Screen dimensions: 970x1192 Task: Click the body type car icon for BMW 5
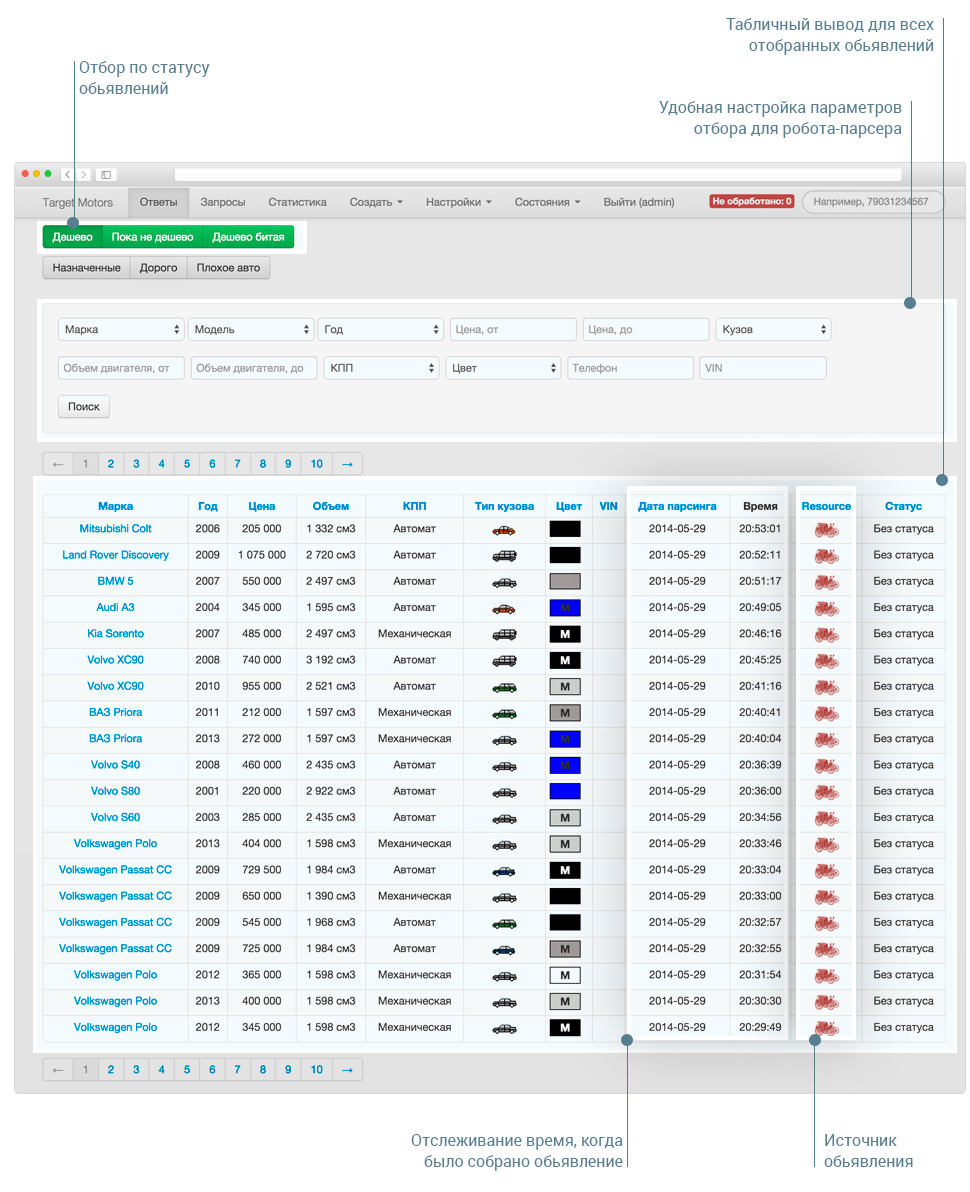pyautogui.click(x=503, y=582)
